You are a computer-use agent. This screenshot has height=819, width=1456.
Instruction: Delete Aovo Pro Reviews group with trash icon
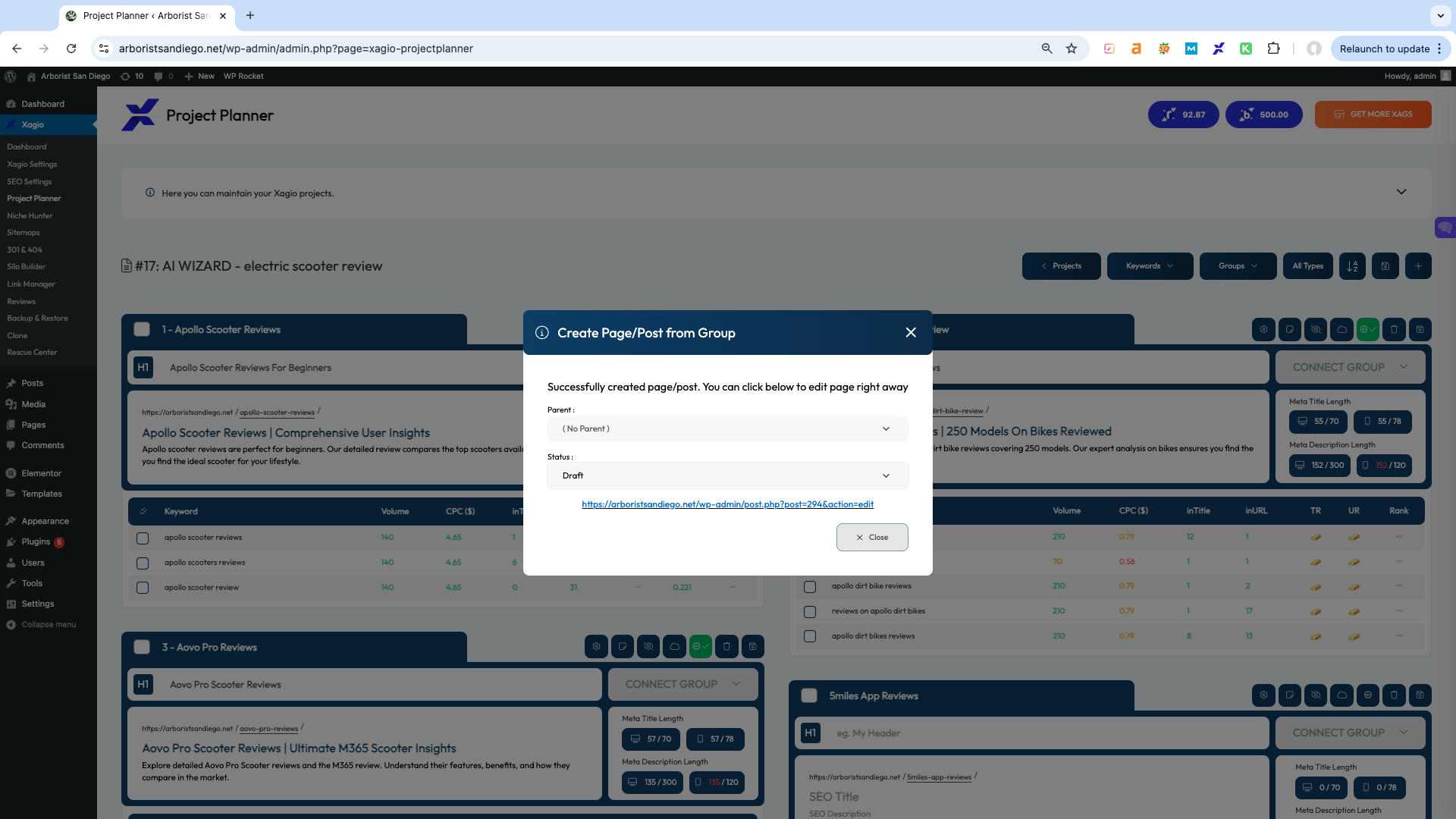pos(726,646)
